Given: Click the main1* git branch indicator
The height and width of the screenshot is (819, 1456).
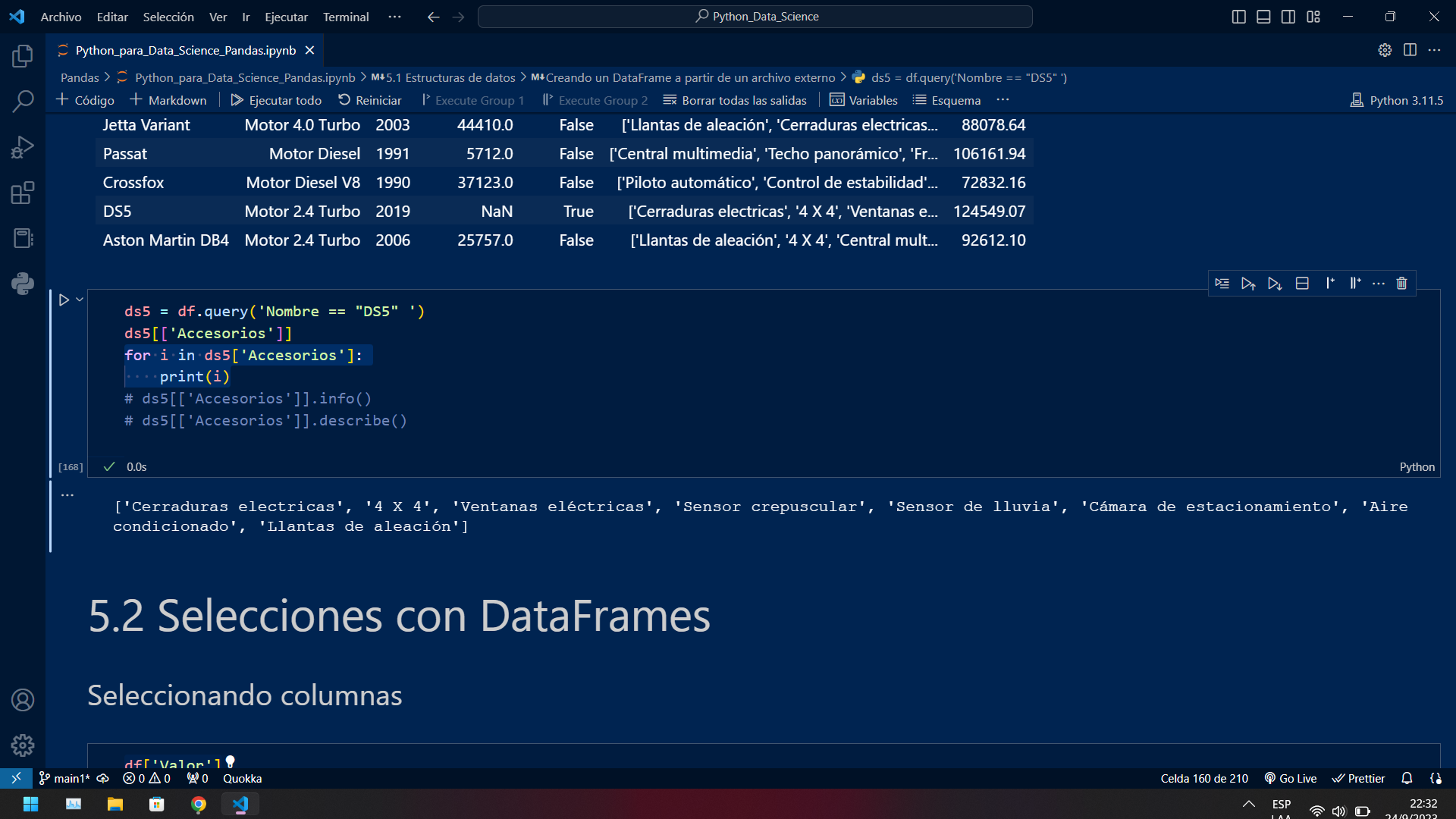Looking at the screenshot, I should coord(65,778).
